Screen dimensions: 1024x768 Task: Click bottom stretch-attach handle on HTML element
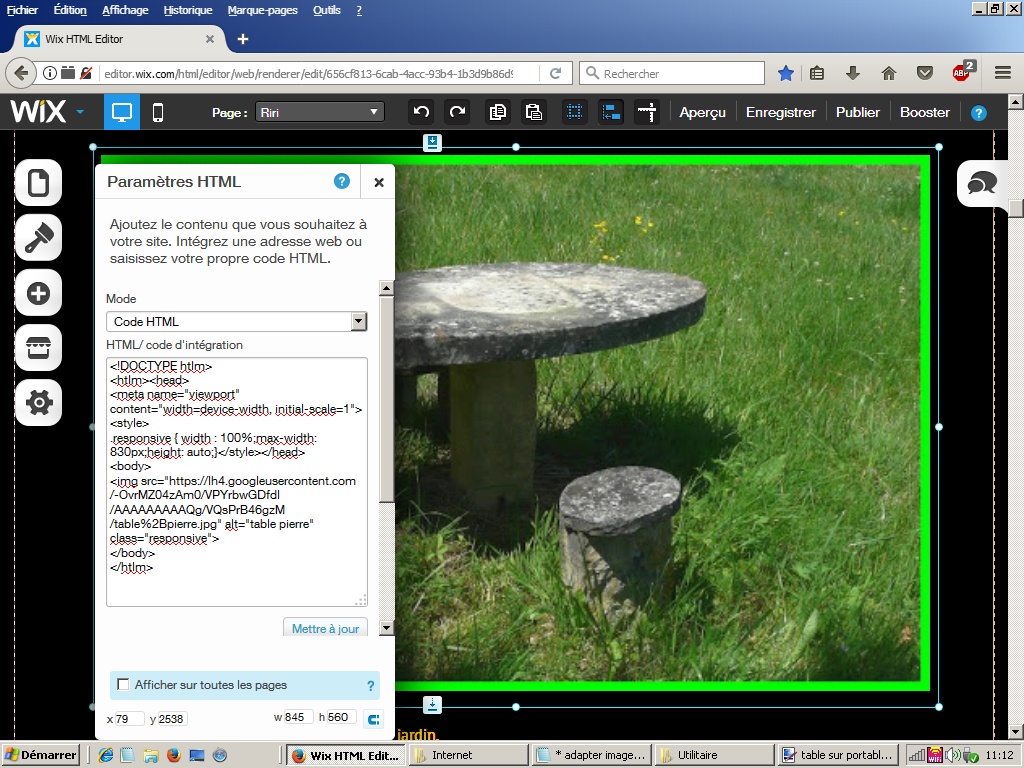coord(432,705)
